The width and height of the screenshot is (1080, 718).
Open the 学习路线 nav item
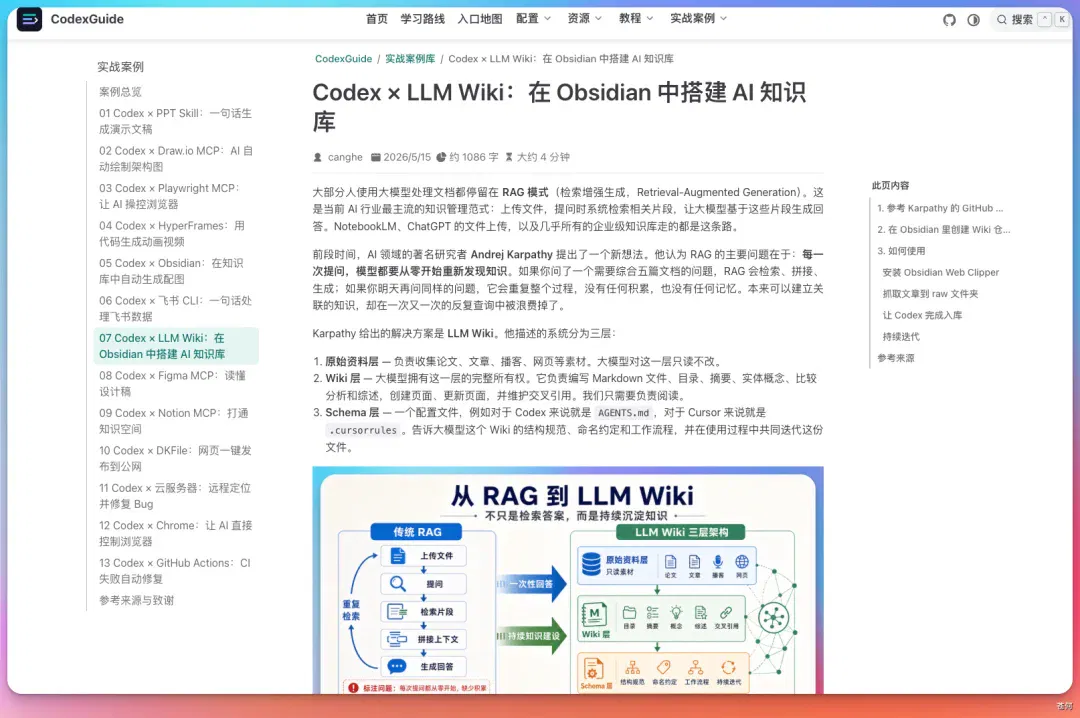click(423, 19)
